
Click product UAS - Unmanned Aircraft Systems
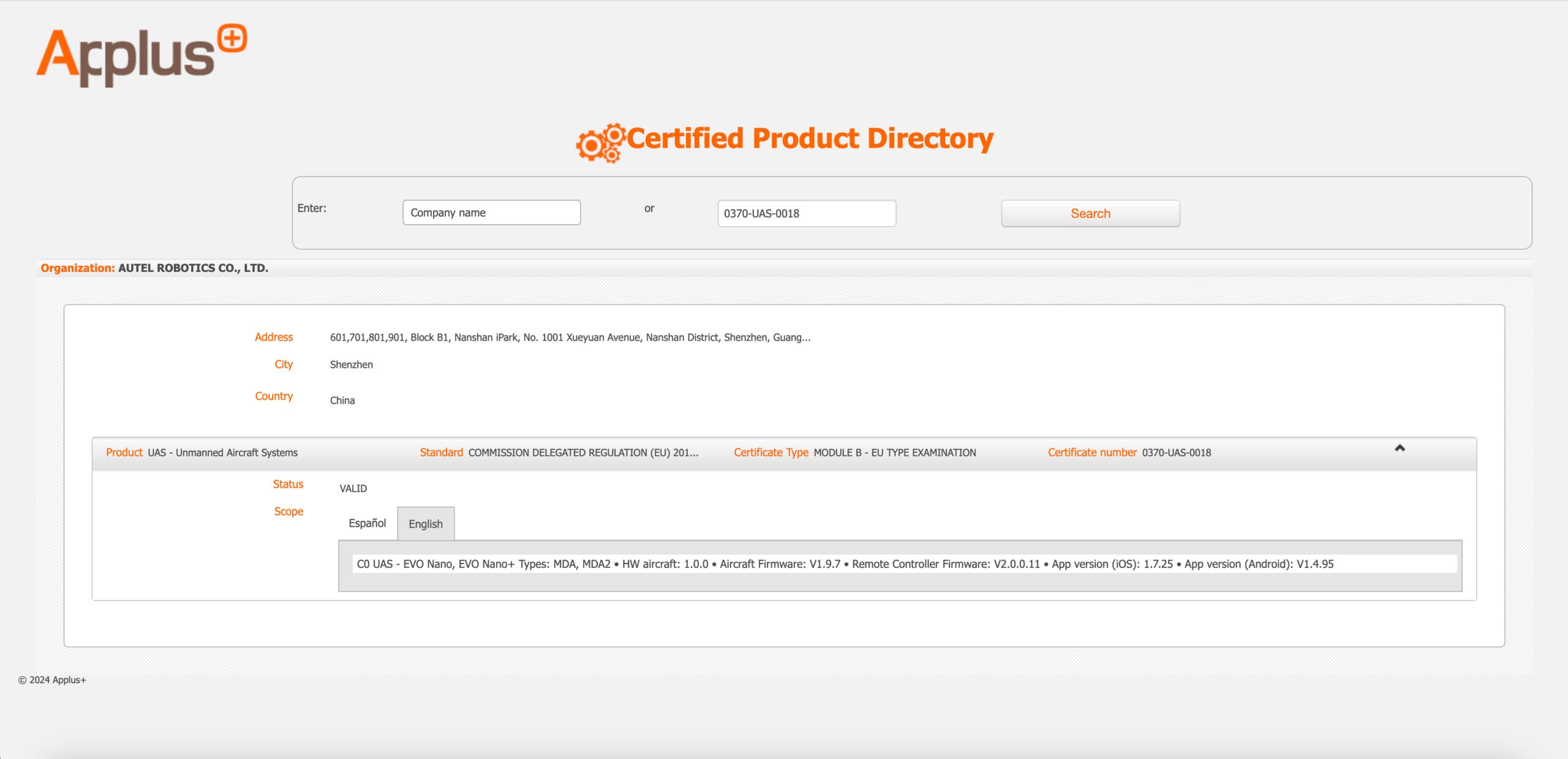(x=223, y=453)
